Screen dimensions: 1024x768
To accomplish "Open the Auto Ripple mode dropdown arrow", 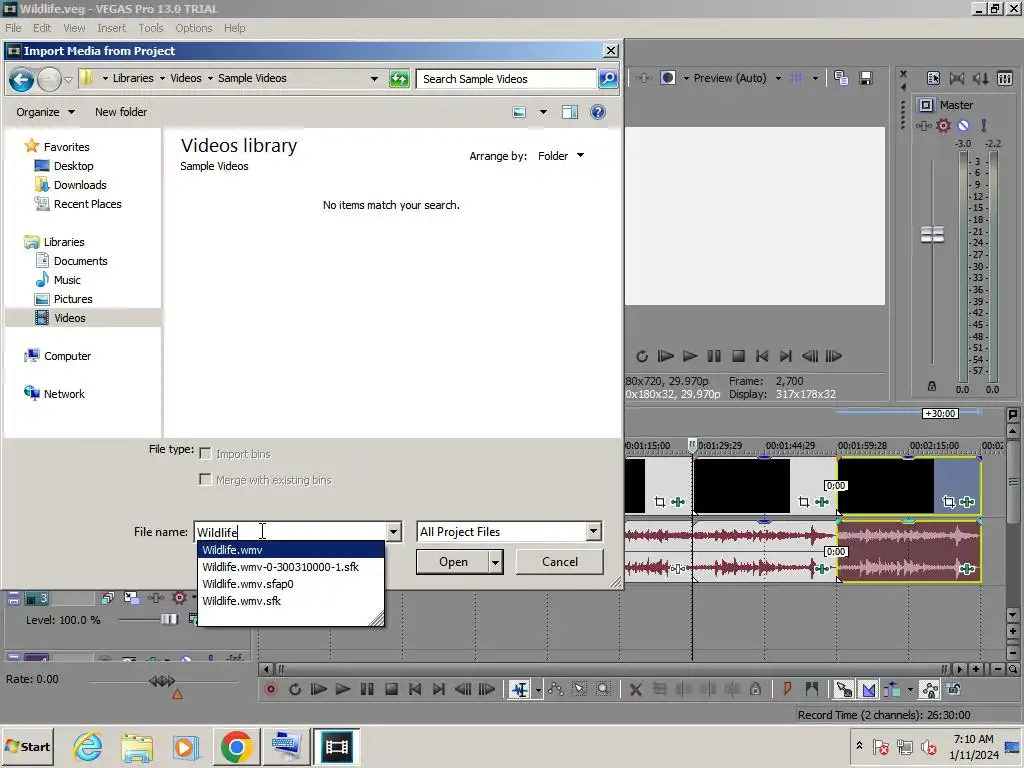I will [910, 690].
